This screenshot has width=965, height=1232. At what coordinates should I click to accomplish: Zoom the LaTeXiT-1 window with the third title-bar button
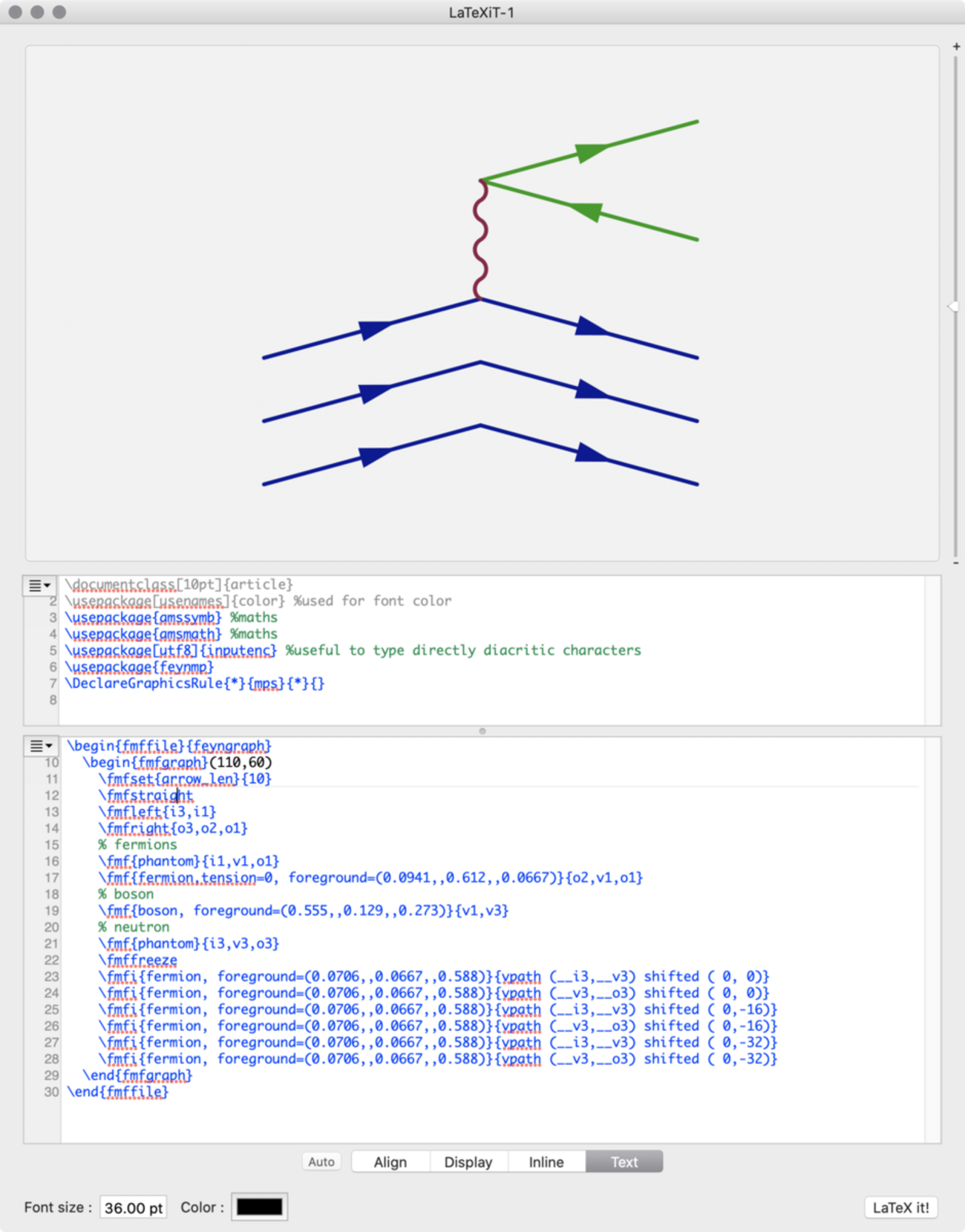click(59, 12)
